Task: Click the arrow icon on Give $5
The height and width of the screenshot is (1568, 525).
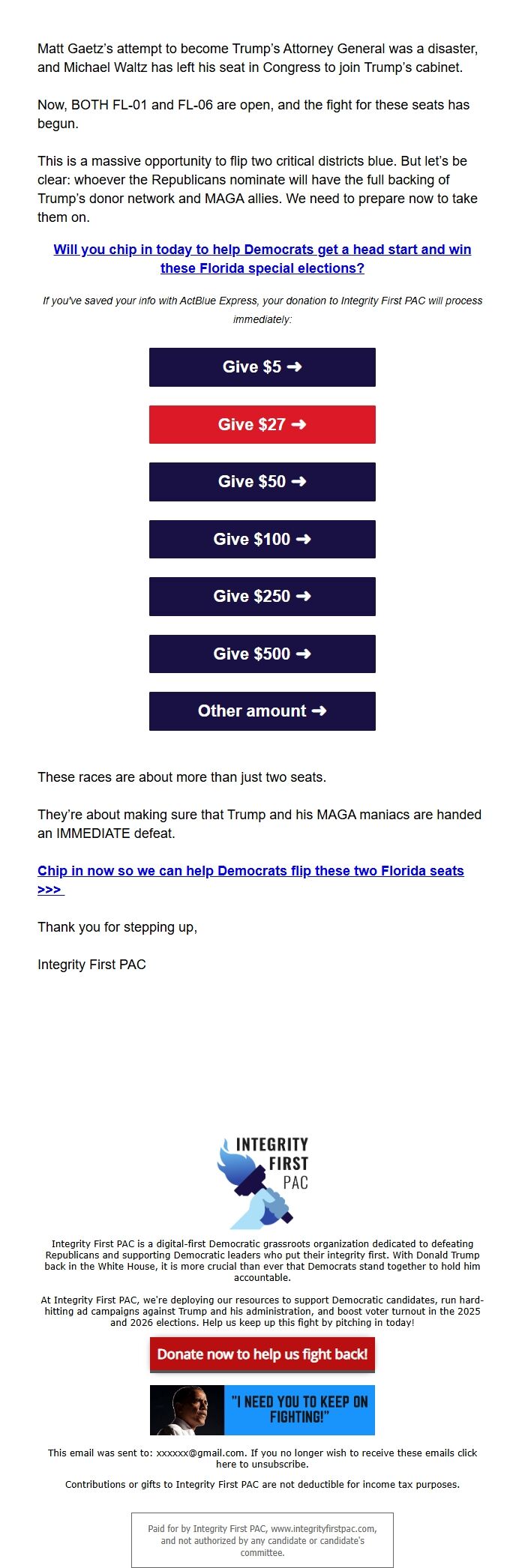Action: pyautogui.click(x=294, y=367)
